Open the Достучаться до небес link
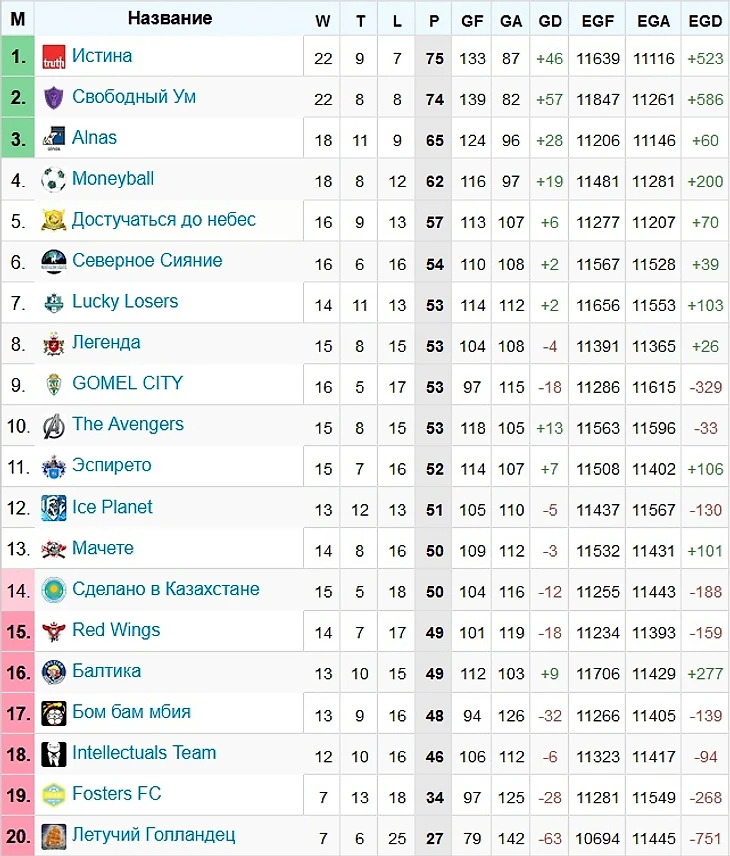 tap(164, 220)
